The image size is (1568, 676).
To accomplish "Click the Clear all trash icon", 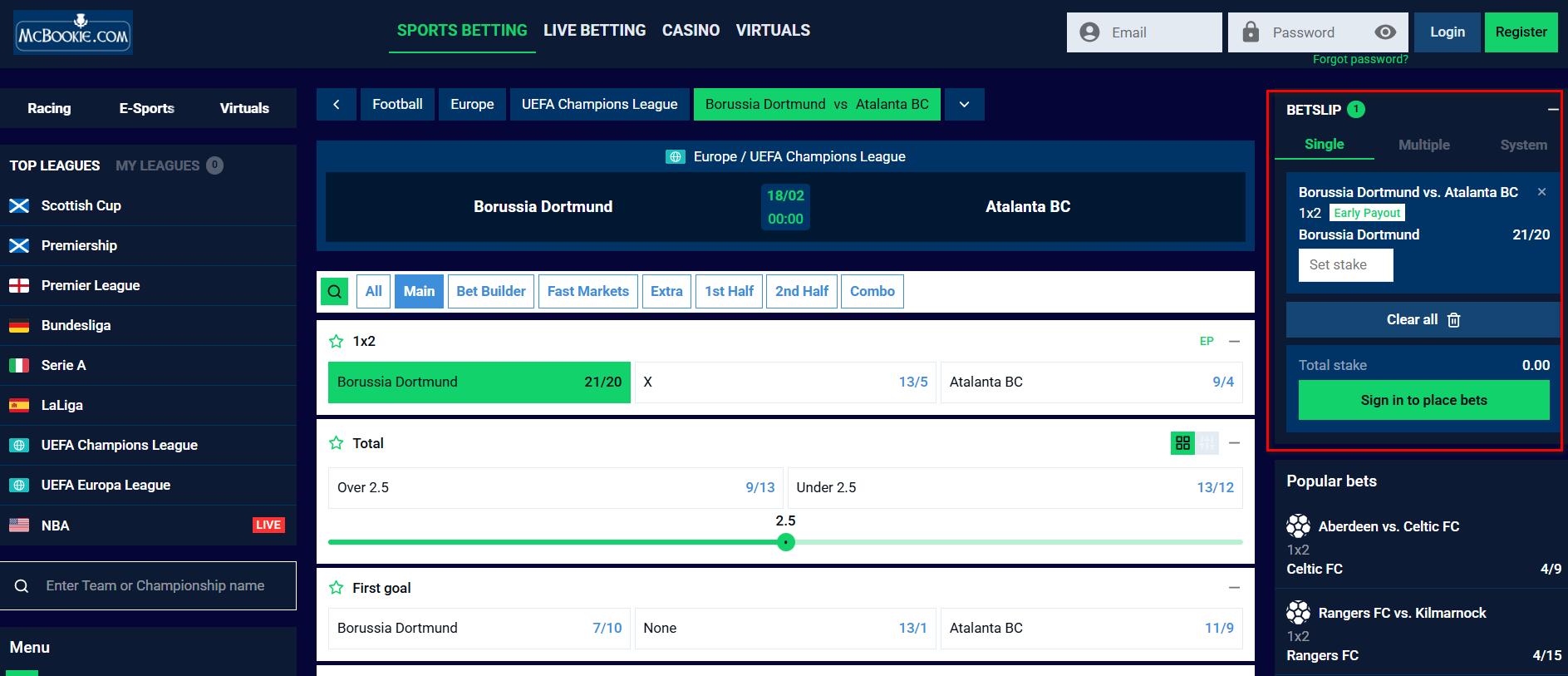I will pyautogui.click(x=1454, y=320).
